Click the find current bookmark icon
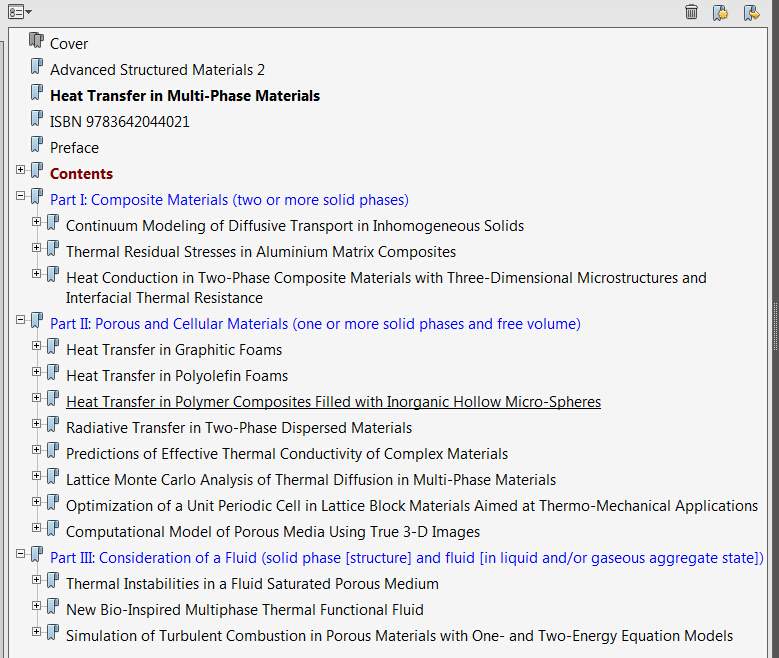The width and height of the screenshot is (779, 658). click(751, 12)
